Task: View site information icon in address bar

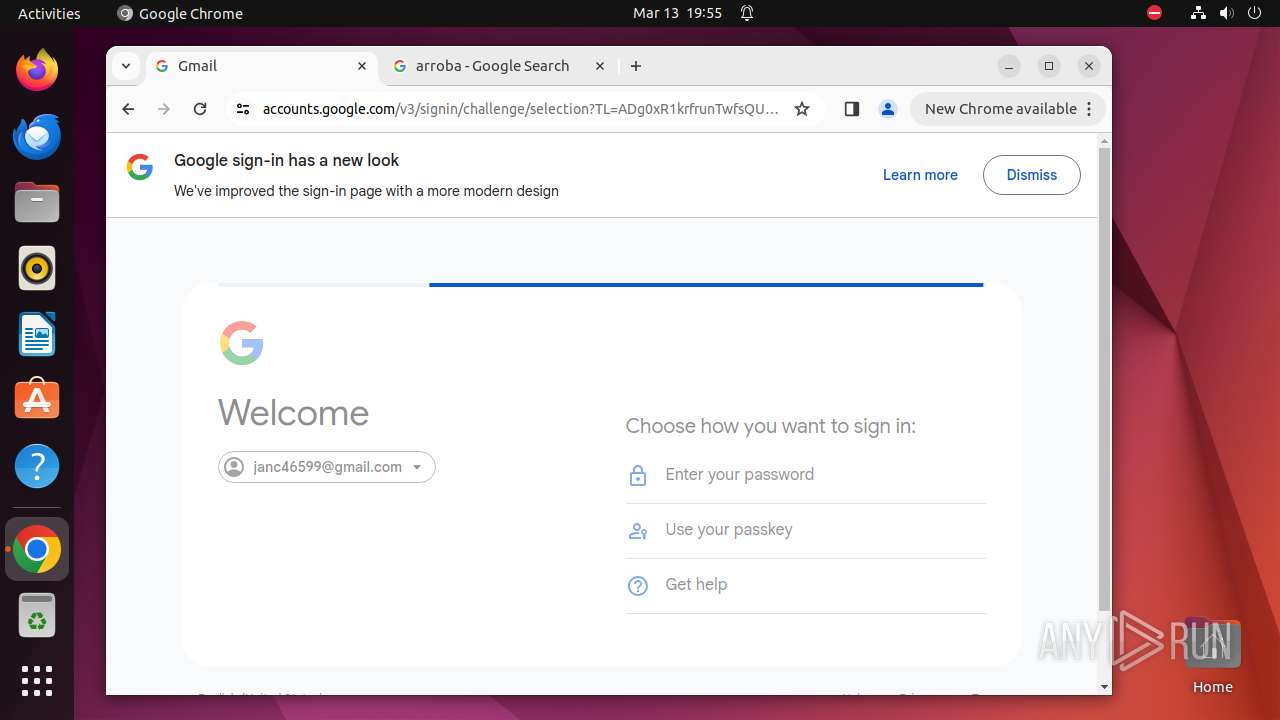Action: point(242,109)
